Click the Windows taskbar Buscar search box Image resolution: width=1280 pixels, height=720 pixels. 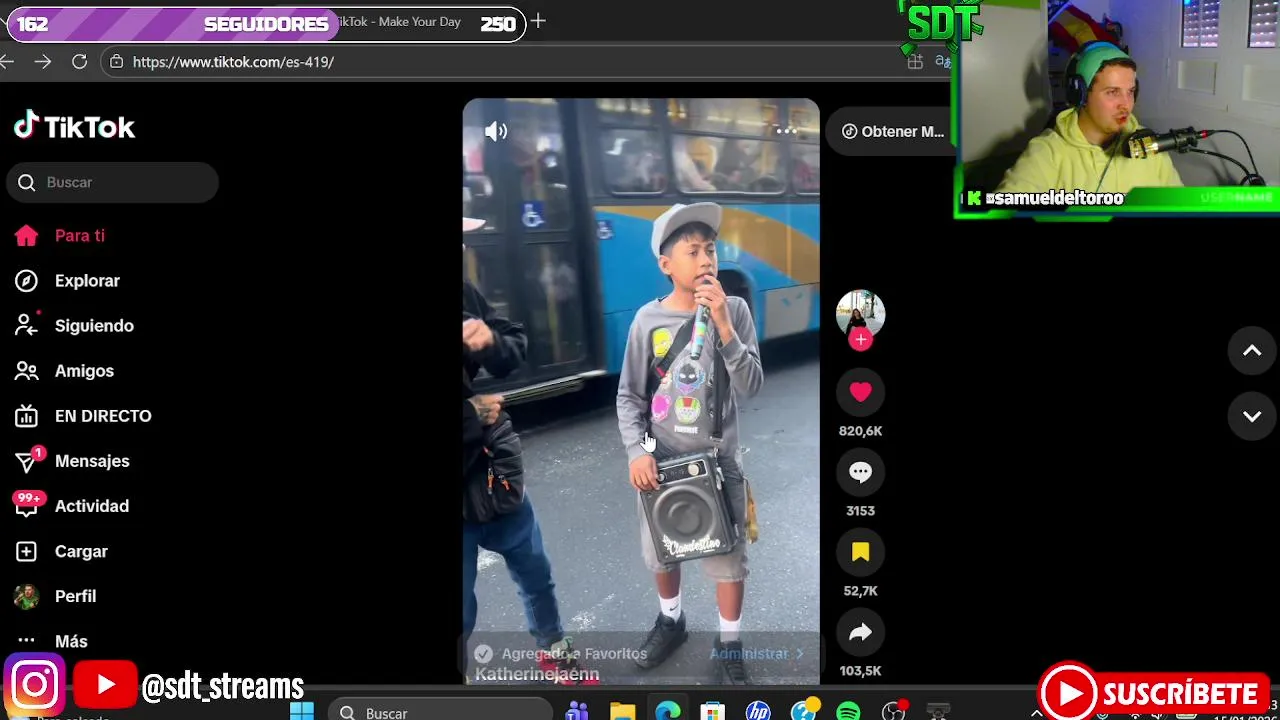(440, 711)
